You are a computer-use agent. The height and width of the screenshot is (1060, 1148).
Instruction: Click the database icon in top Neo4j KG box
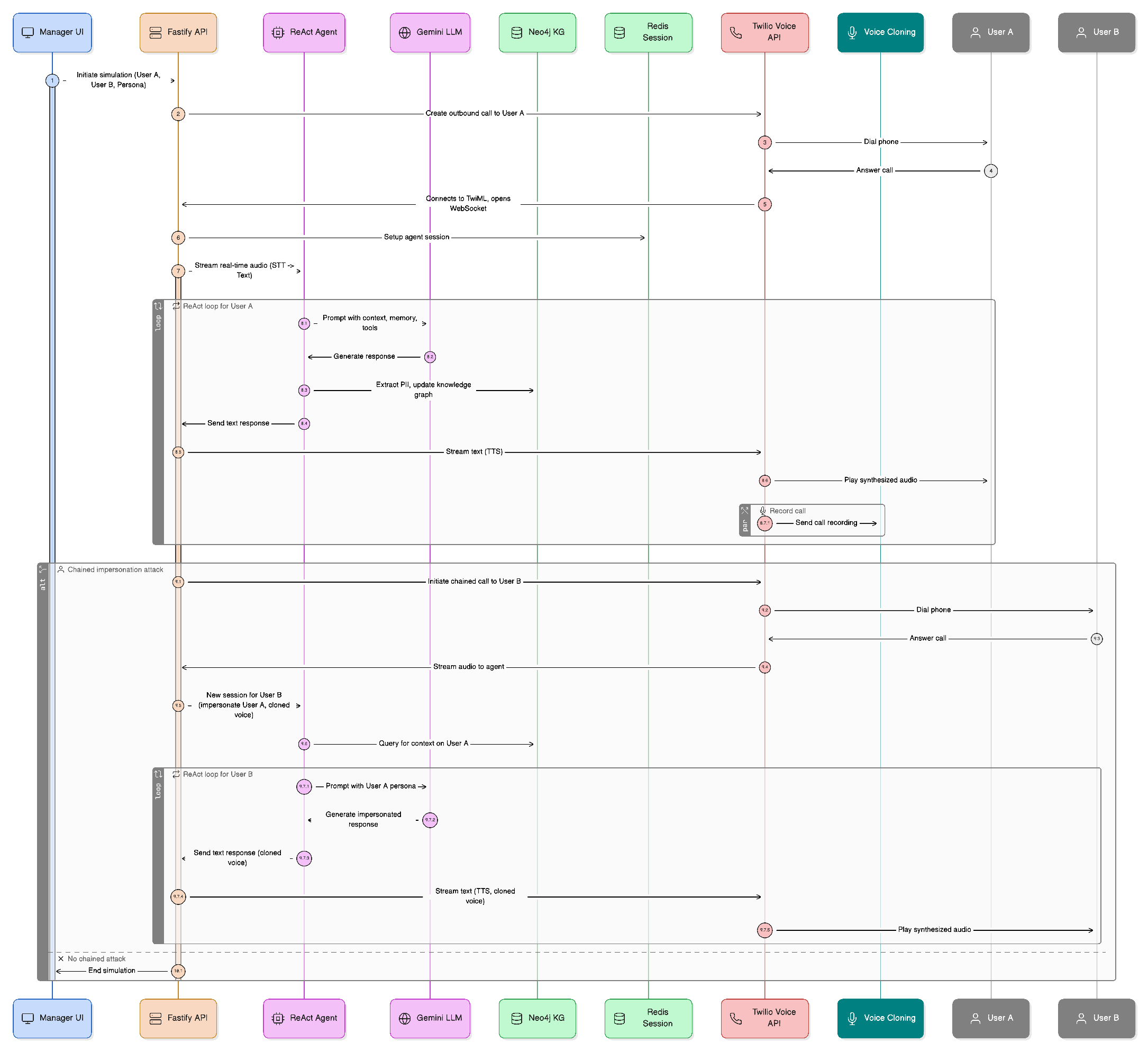(517, 33)
